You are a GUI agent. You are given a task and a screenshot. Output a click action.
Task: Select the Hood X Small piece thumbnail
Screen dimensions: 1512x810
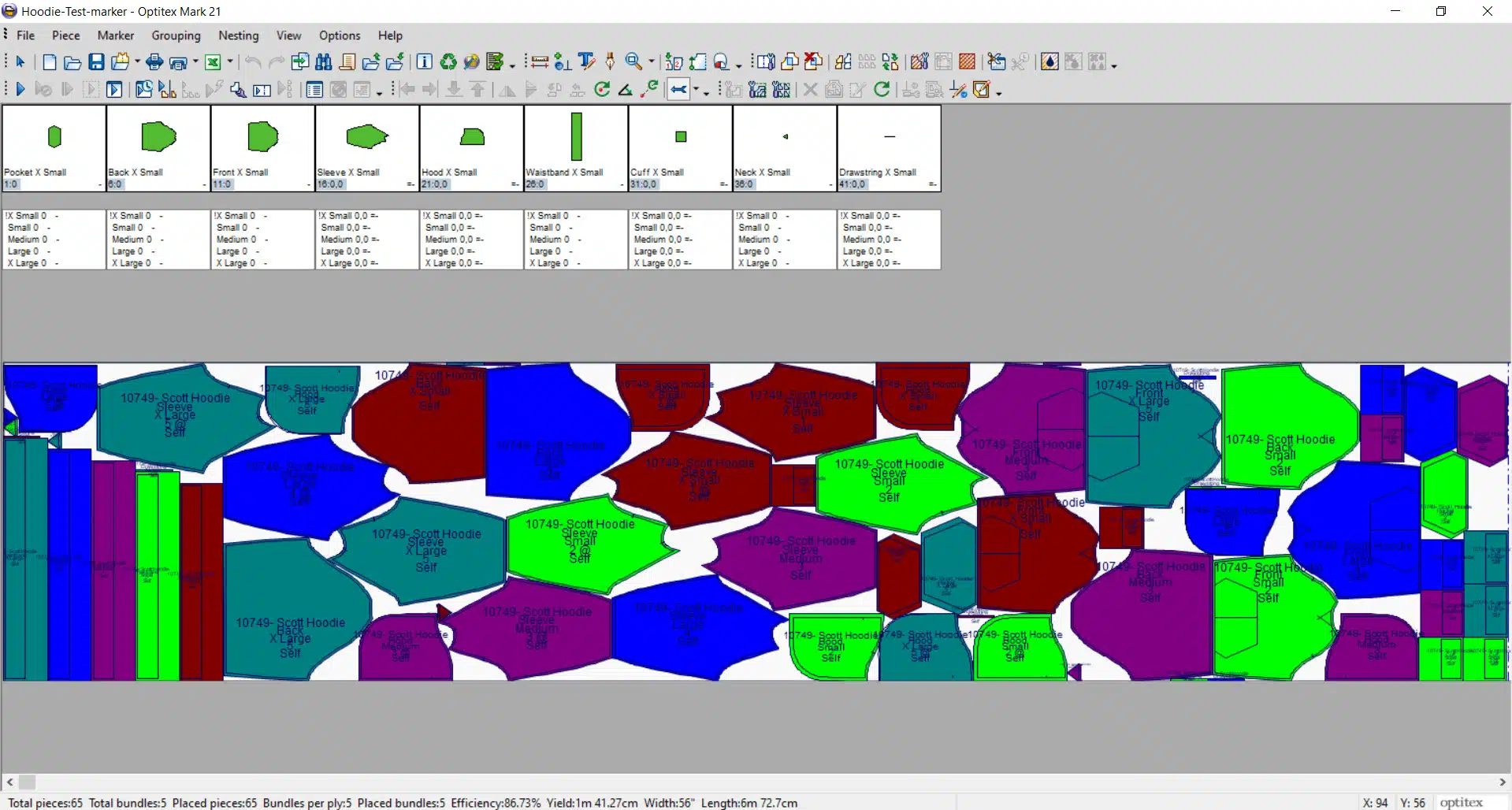pyautogui.click(x=472, y=148)
